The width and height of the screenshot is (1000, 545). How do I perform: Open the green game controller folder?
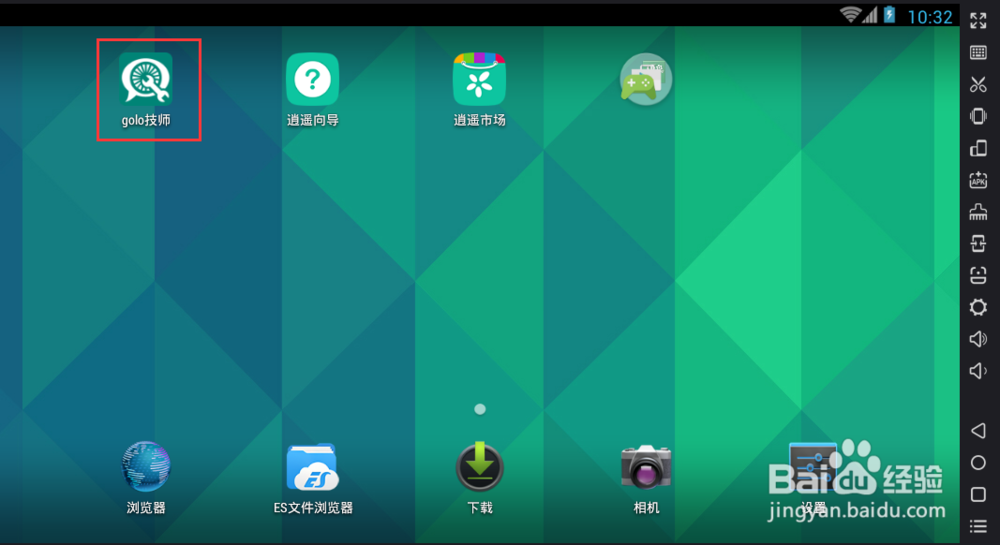pos(646,79)
